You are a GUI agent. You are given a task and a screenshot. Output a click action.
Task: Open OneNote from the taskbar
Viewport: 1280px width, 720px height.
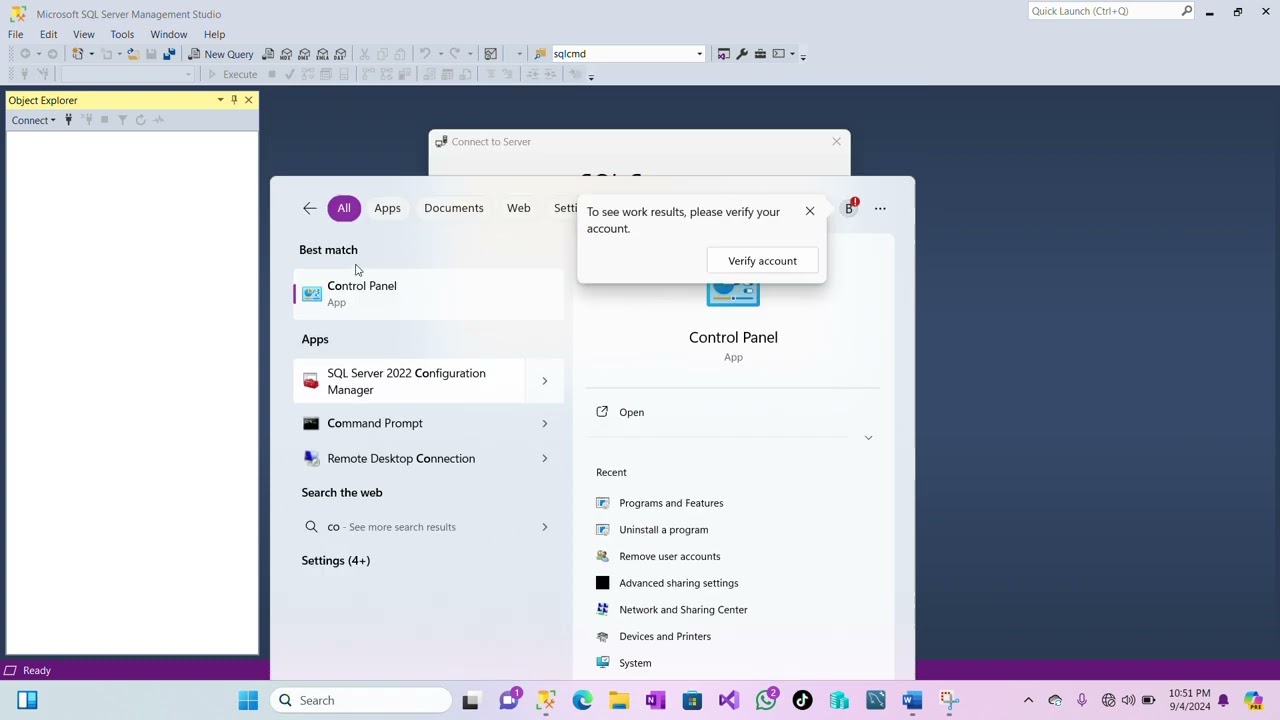tap(656, 700)
